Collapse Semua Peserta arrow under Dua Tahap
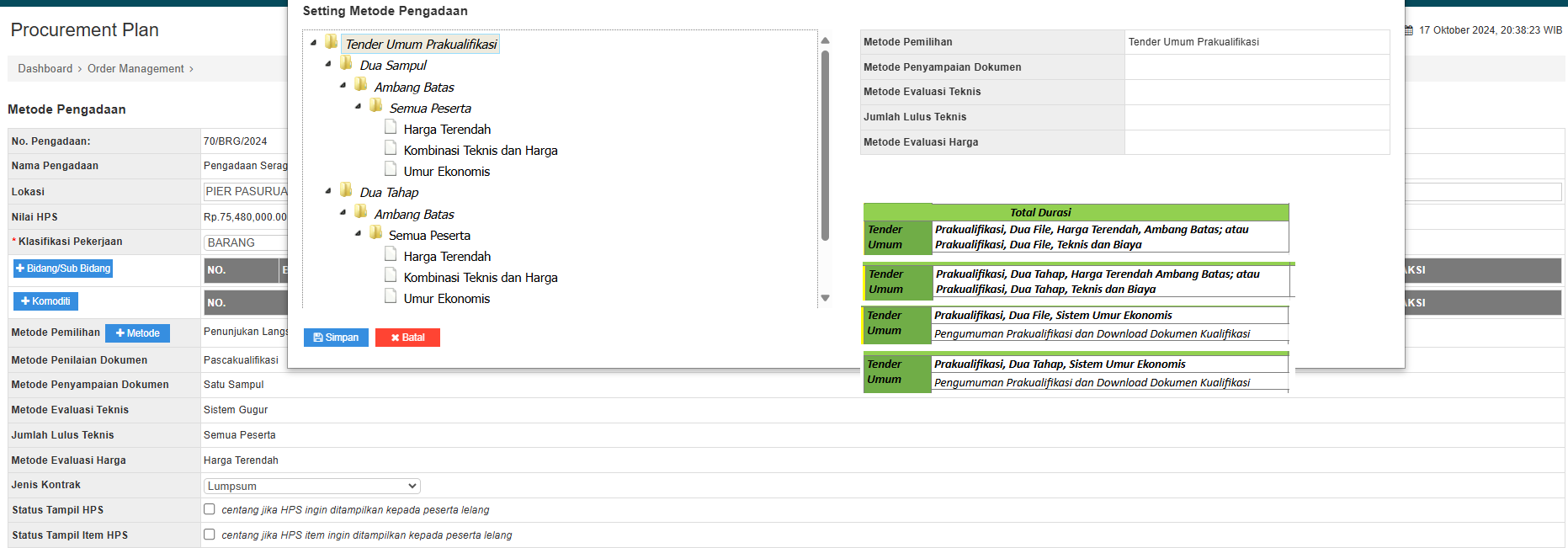The height and width of the screenshot is (548, 1568). pos(358,234)
